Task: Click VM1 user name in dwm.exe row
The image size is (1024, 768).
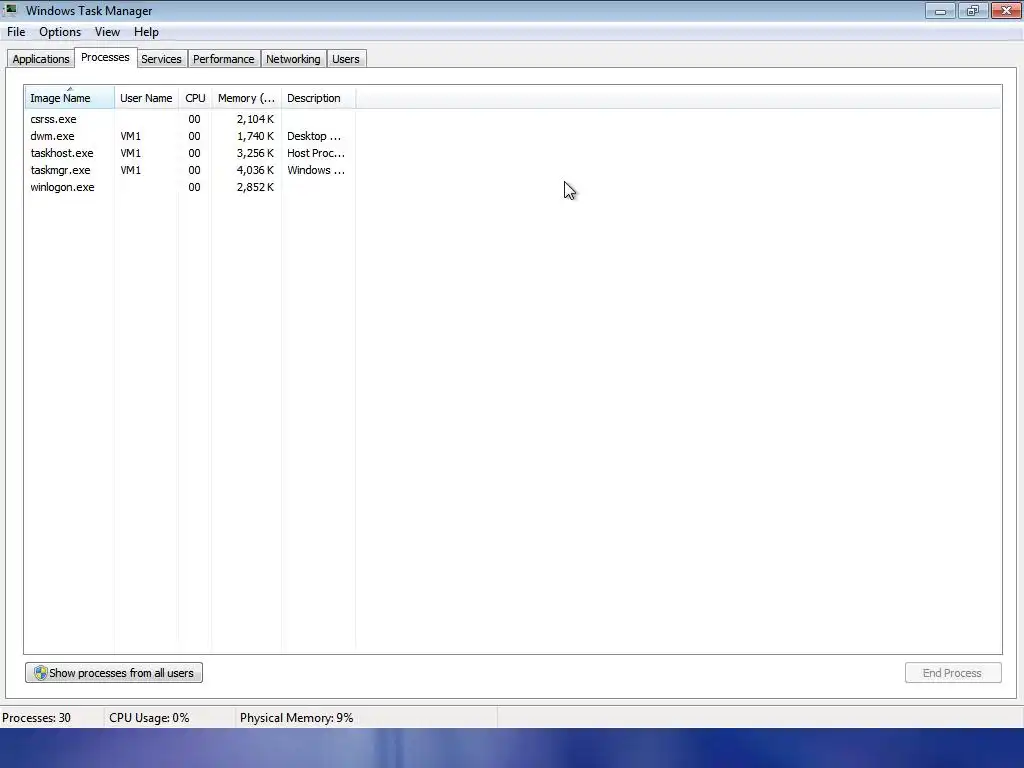Action: (131, 136)
